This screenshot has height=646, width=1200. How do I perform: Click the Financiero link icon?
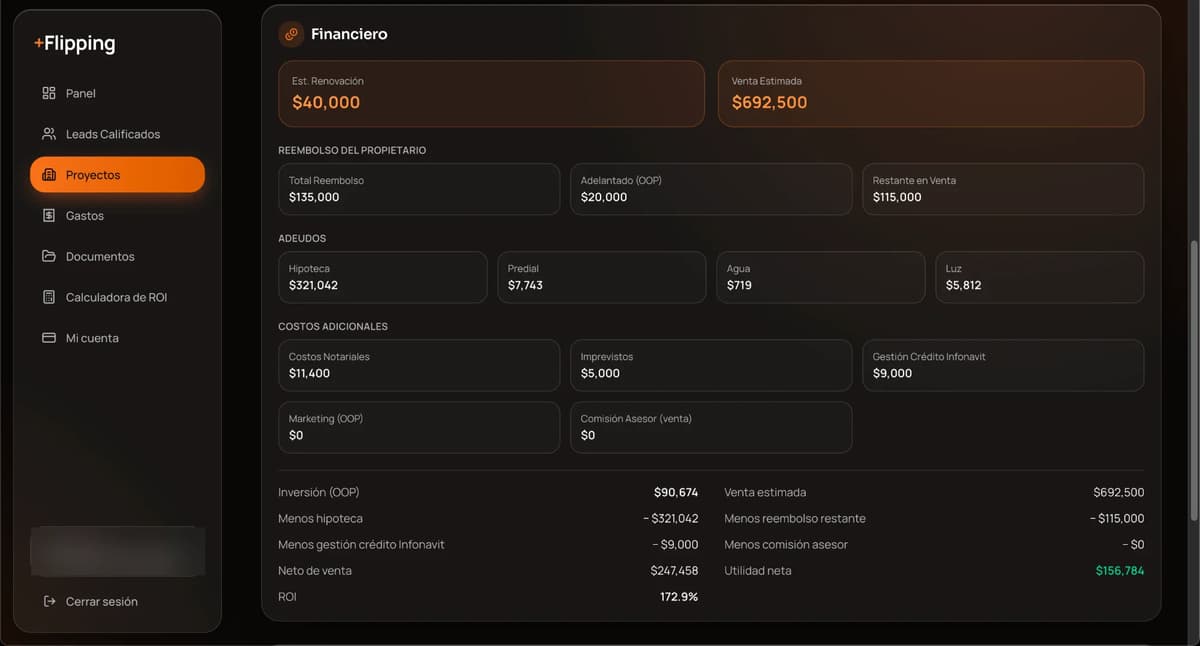click(291, 34)
